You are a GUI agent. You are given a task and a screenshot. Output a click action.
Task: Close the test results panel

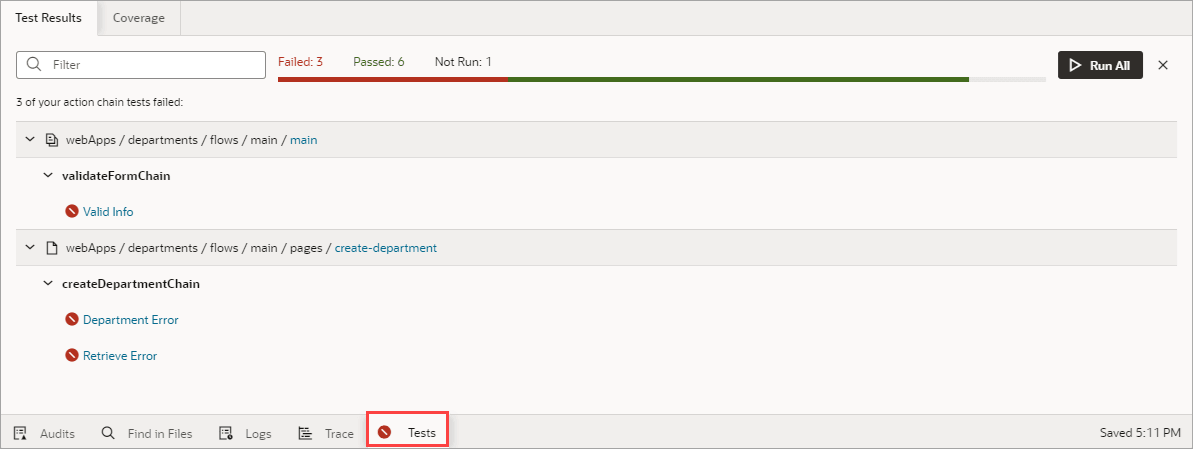pyautogui.click(x=1163, y=65)
